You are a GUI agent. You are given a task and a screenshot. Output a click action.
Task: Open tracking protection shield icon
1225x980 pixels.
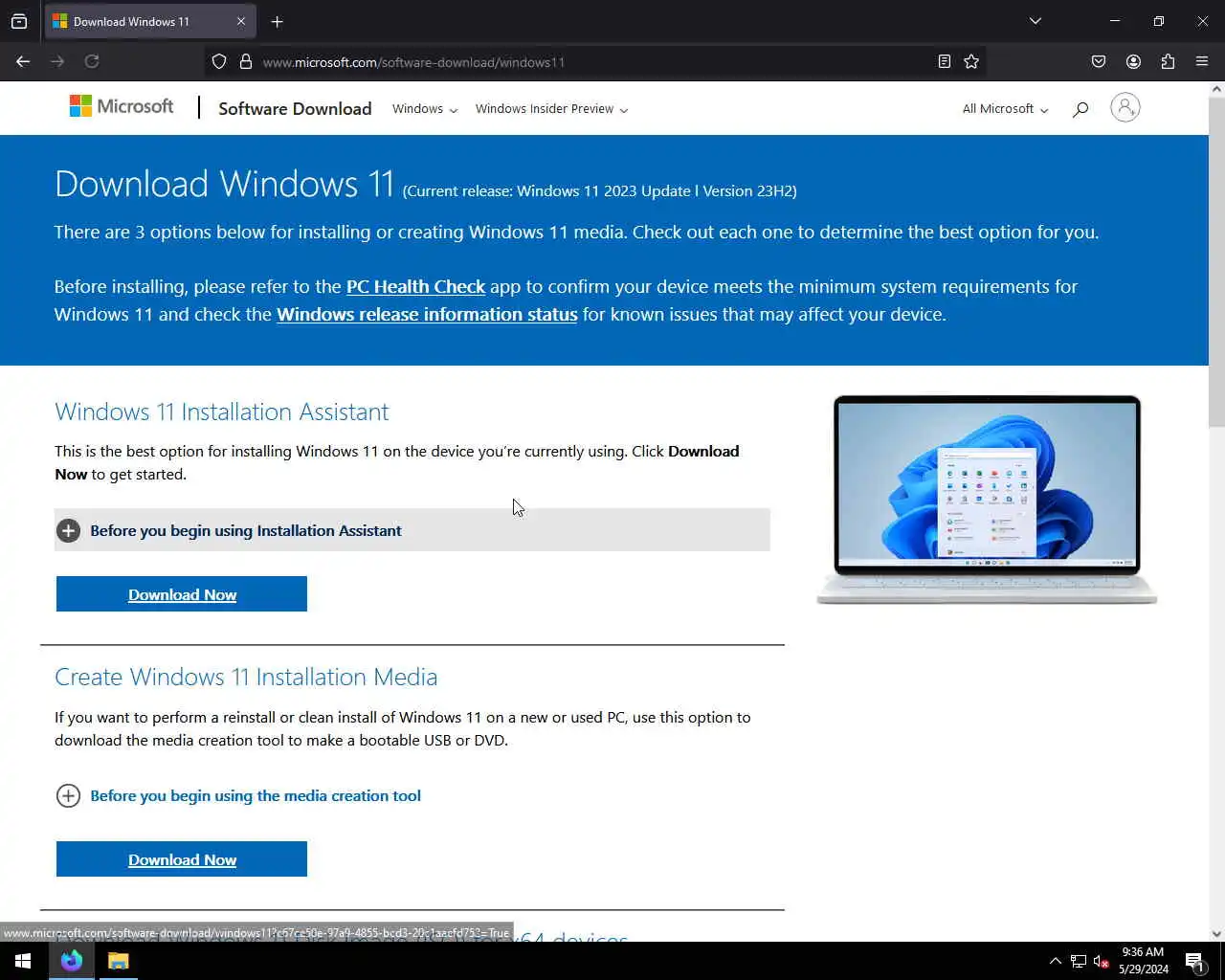219,61
